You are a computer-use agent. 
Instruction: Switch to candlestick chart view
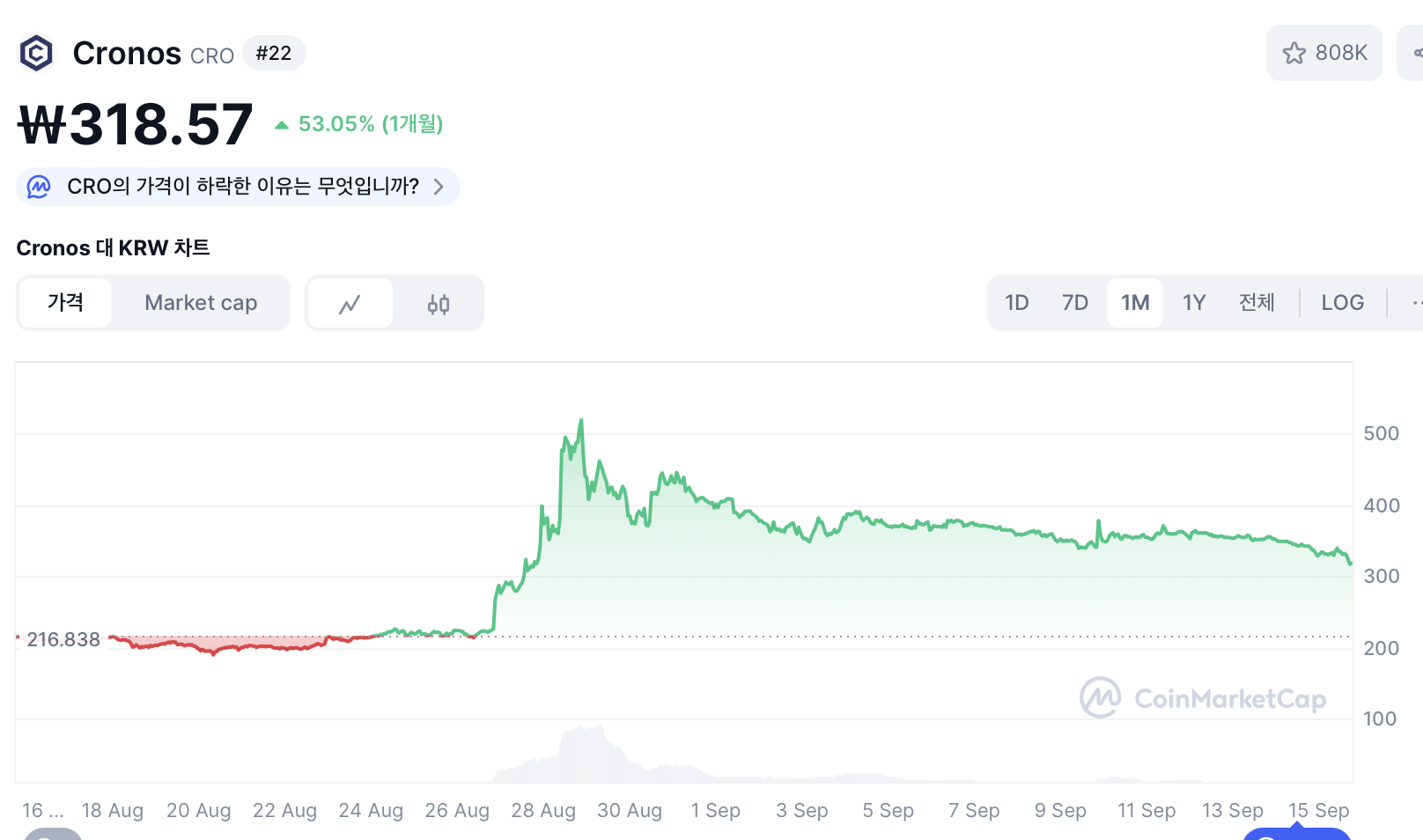tap(439, 303)
